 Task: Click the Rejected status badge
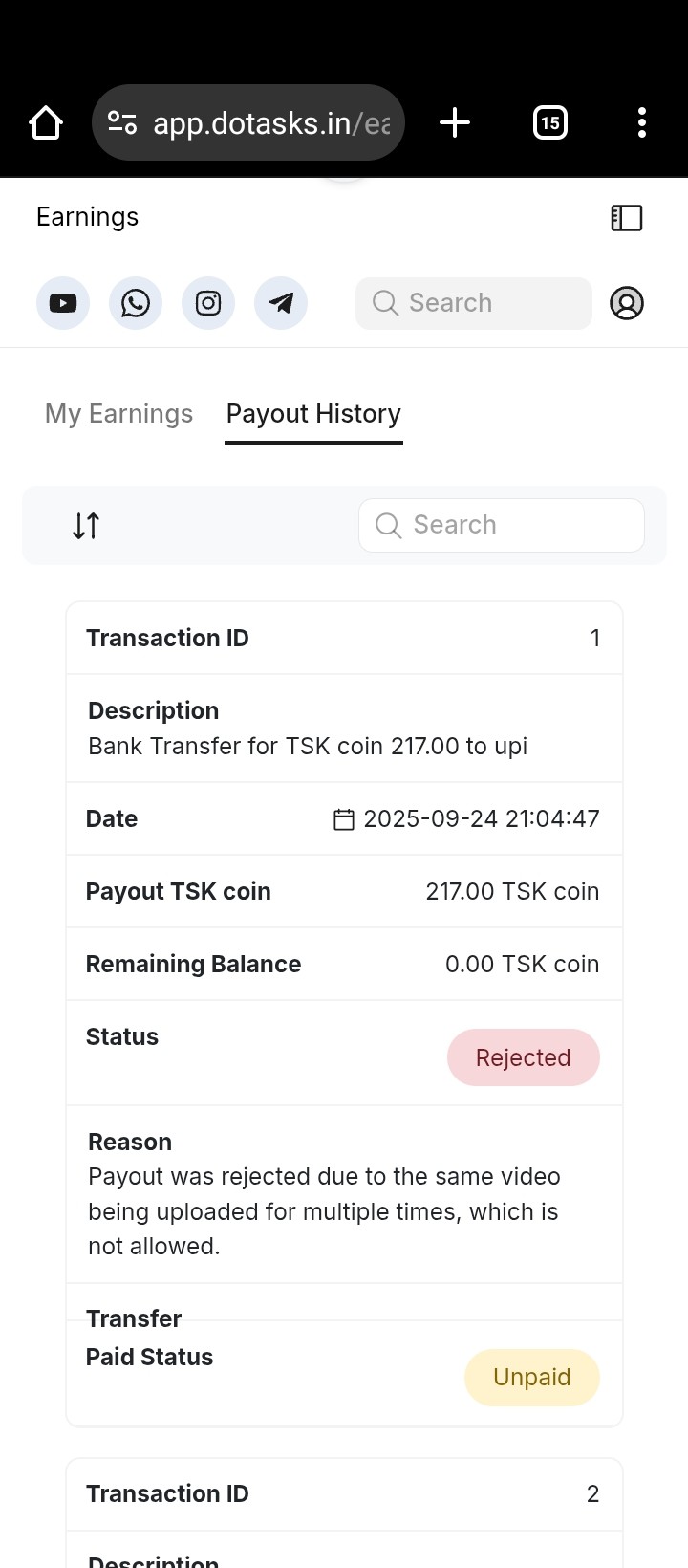(523, 1057)
